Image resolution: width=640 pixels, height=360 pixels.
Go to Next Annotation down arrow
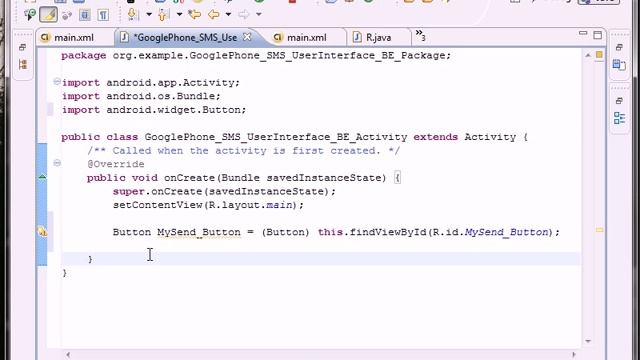coord(132,15)
